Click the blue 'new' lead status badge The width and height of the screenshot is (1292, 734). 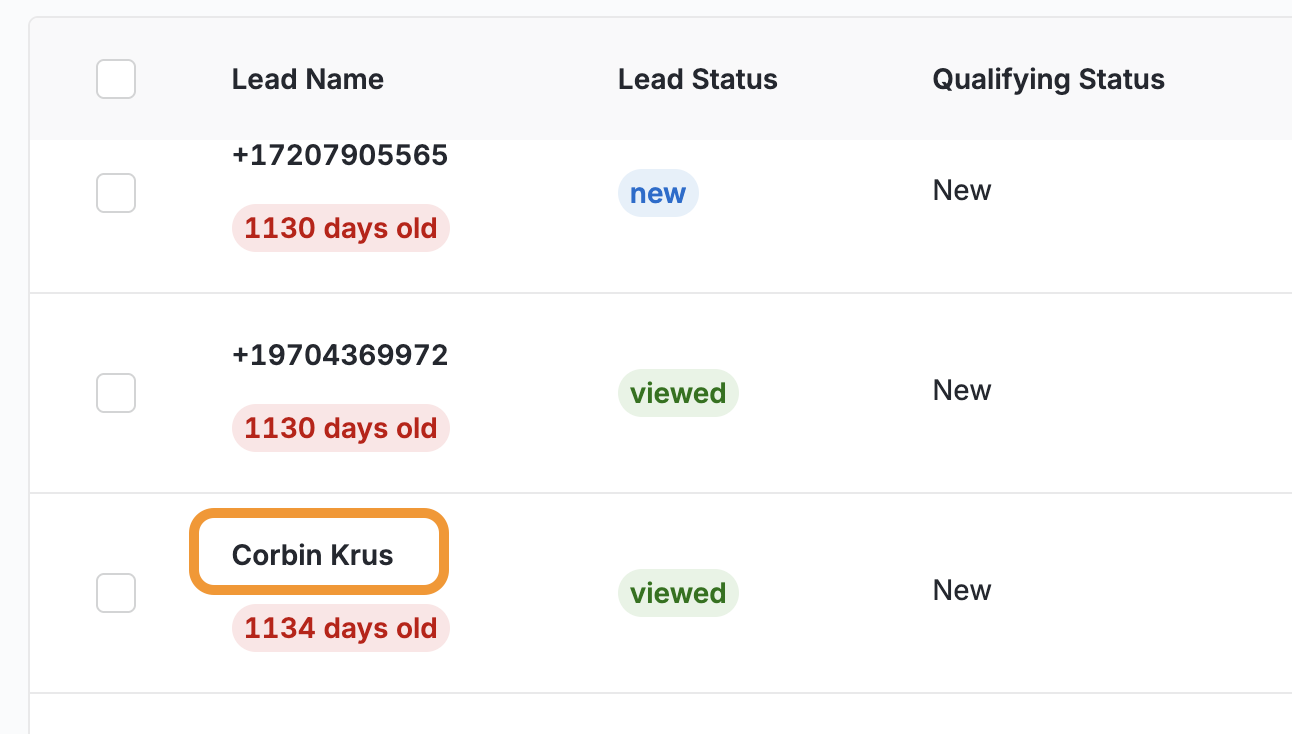(658, 193)
